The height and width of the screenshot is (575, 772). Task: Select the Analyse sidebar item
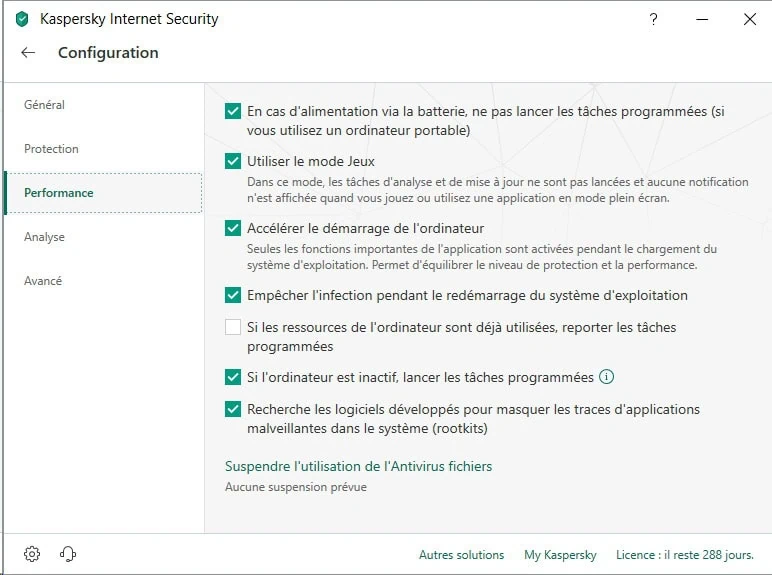pos(44,237)
